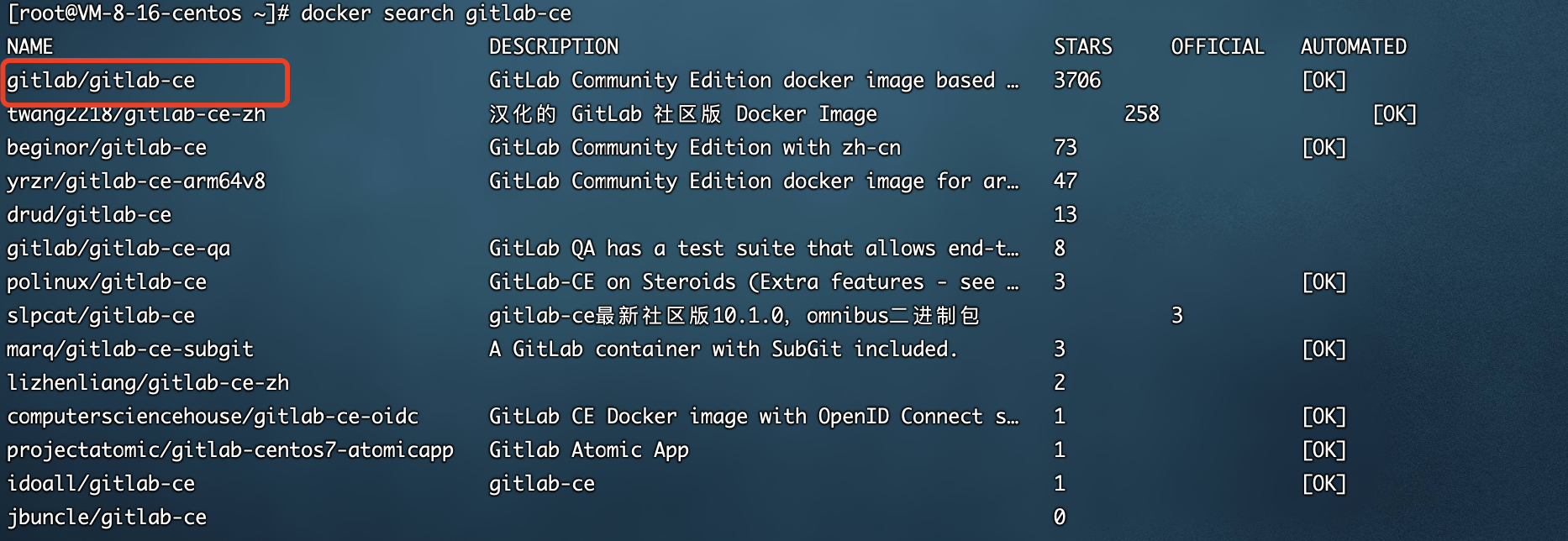The image size is (1568, 541).
Task: Click the highlighted gitlab/gitlab-ce image name
Action: tap(101, 81)
